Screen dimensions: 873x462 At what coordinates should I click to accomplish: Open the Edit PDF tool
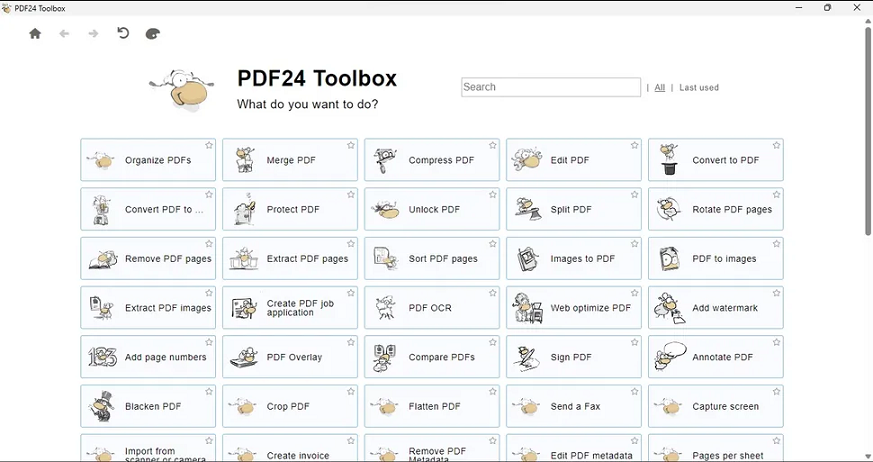click(574, 160)
